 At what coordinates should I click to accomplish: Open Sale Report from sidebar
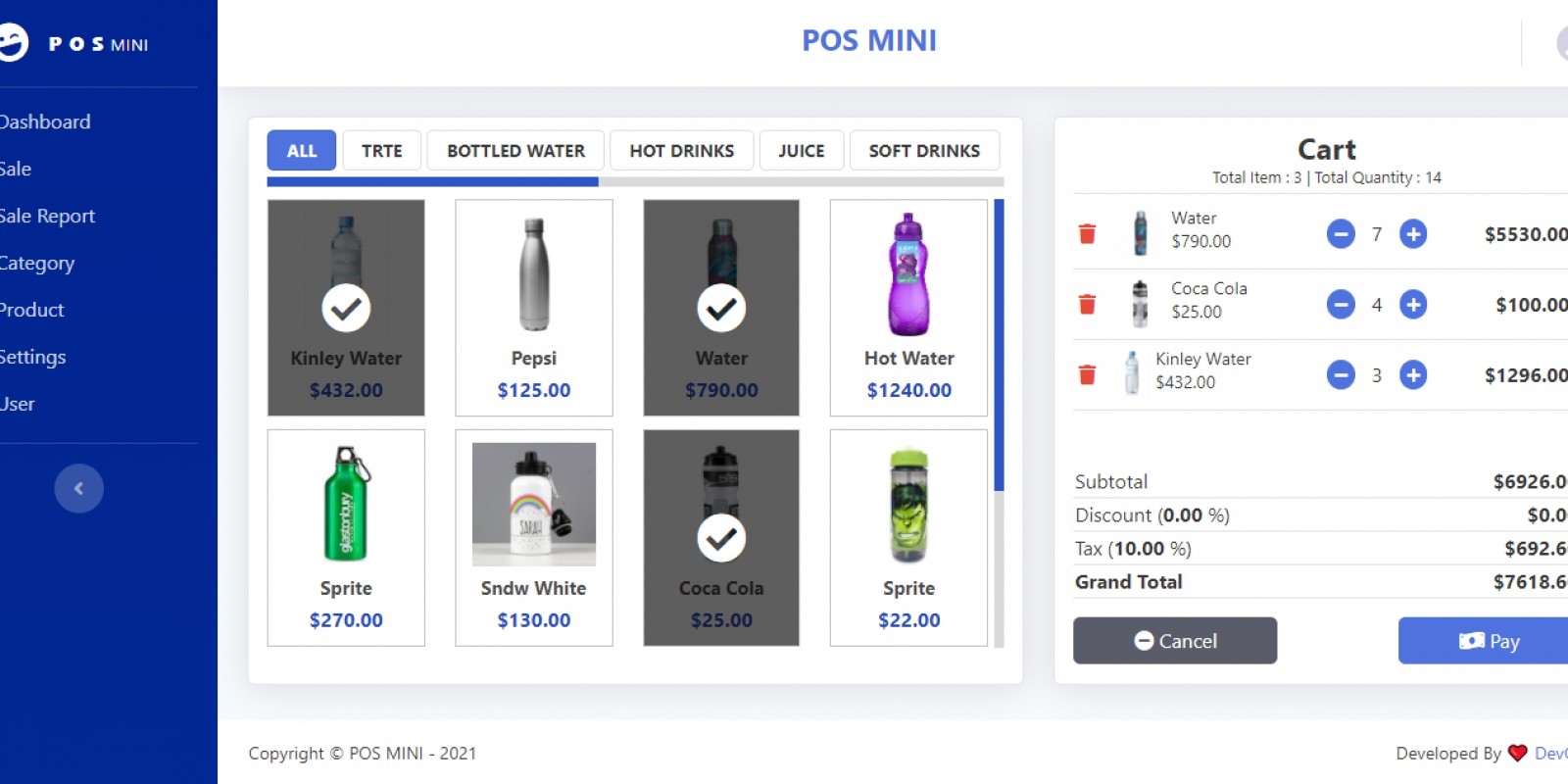point(47,216)
